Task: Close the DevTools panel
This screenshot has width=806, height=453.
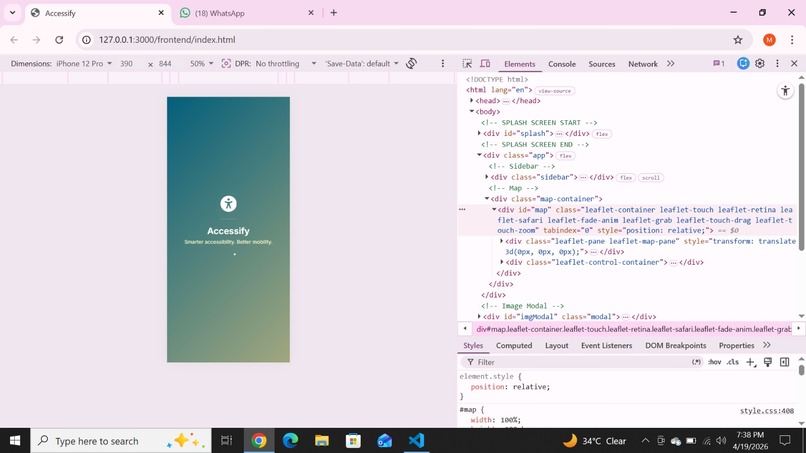Action: (x=794, y=63)
